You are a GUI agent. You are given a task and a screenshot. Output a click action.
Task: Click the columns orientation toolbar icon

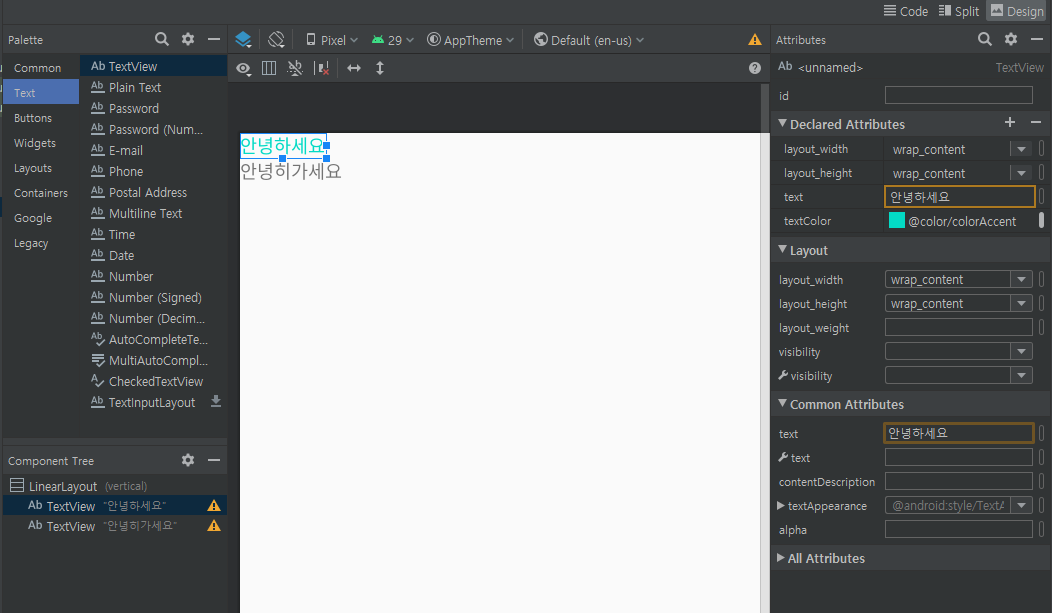269,68
